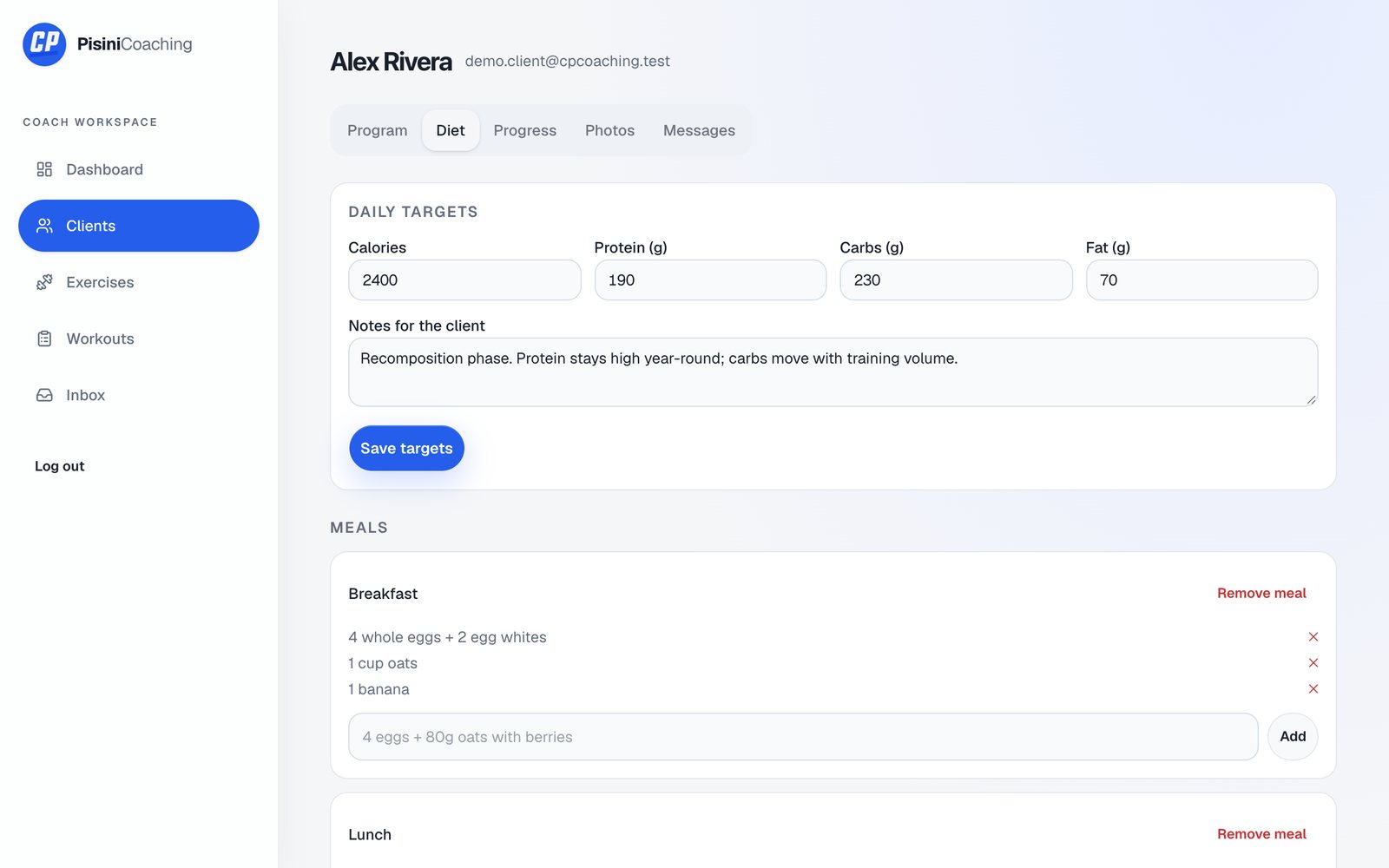Click the '1 cup oats' meal item text
The width and height of the screenshot is (1389, 868).
[383, 663]
